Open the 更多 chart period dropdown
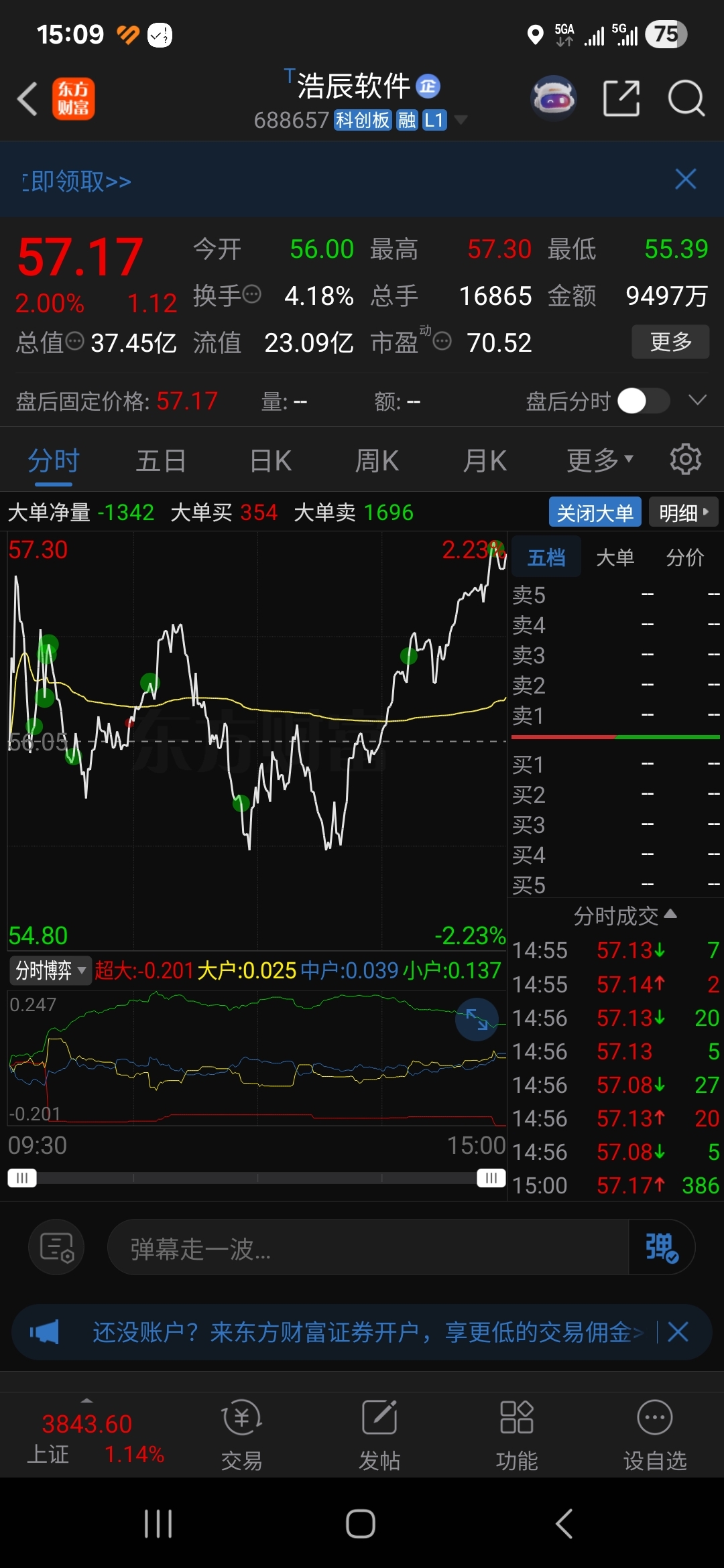Screen dimensions: 724x1568 tap(600, 460)
